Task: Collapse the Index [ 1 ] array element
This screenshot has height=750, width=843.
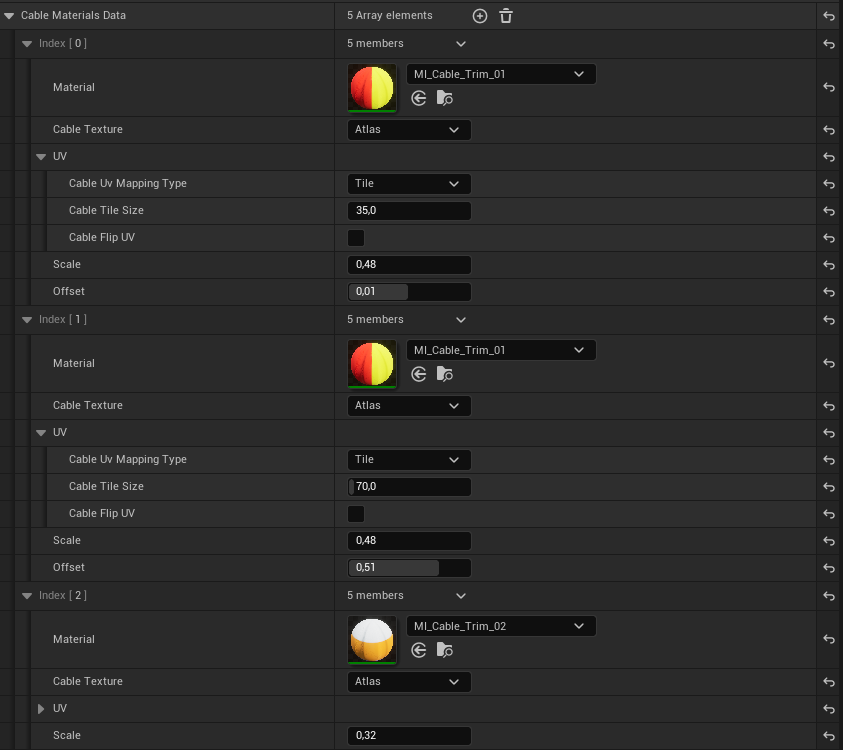Action: click(27, 320)
